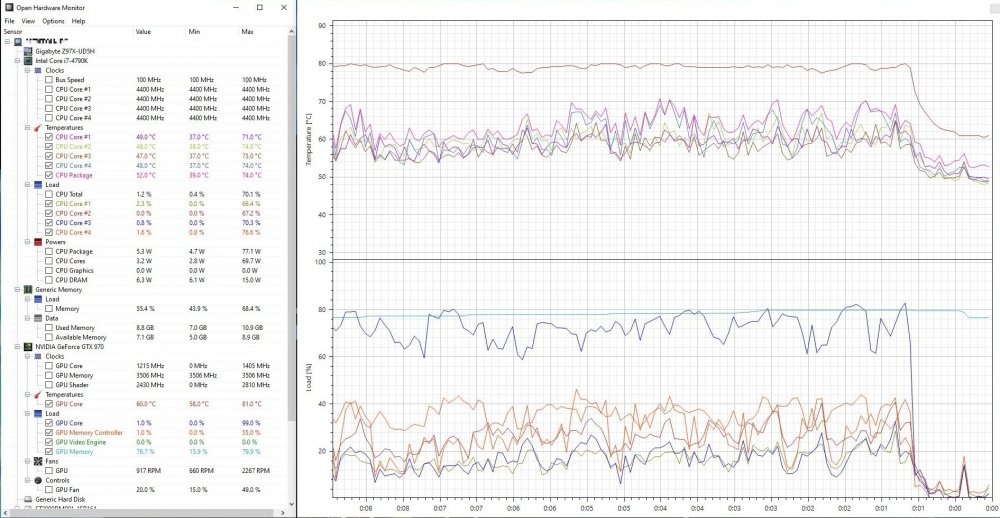This screenshot has height=518, width=1000.
Task: Open the Options menu
Action: 53,20
